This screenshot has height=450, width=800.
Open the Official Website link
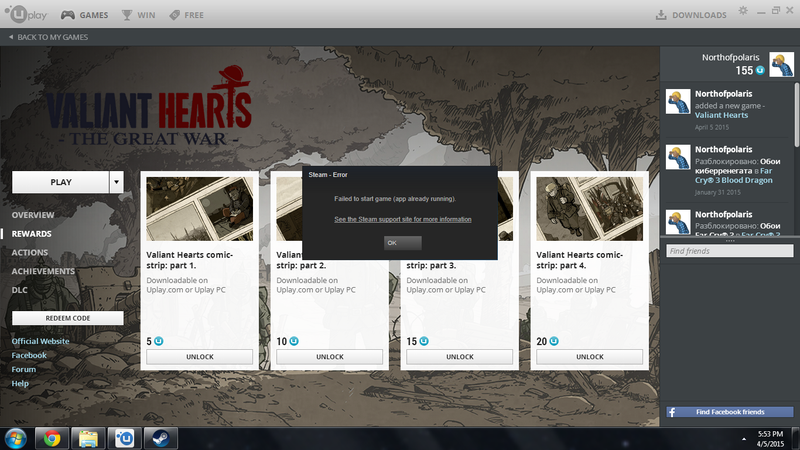tap(40, 341)
